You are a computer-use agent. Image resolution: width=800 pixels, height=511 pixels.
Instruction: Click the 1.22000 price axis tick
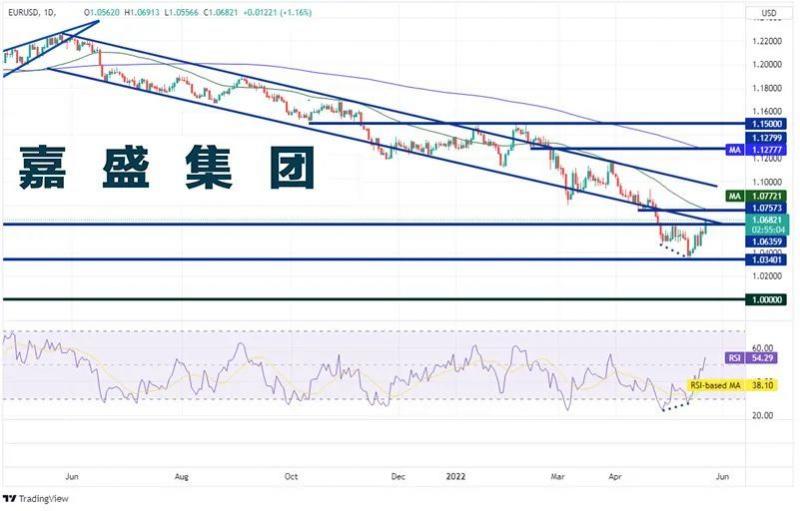(767, 41)
